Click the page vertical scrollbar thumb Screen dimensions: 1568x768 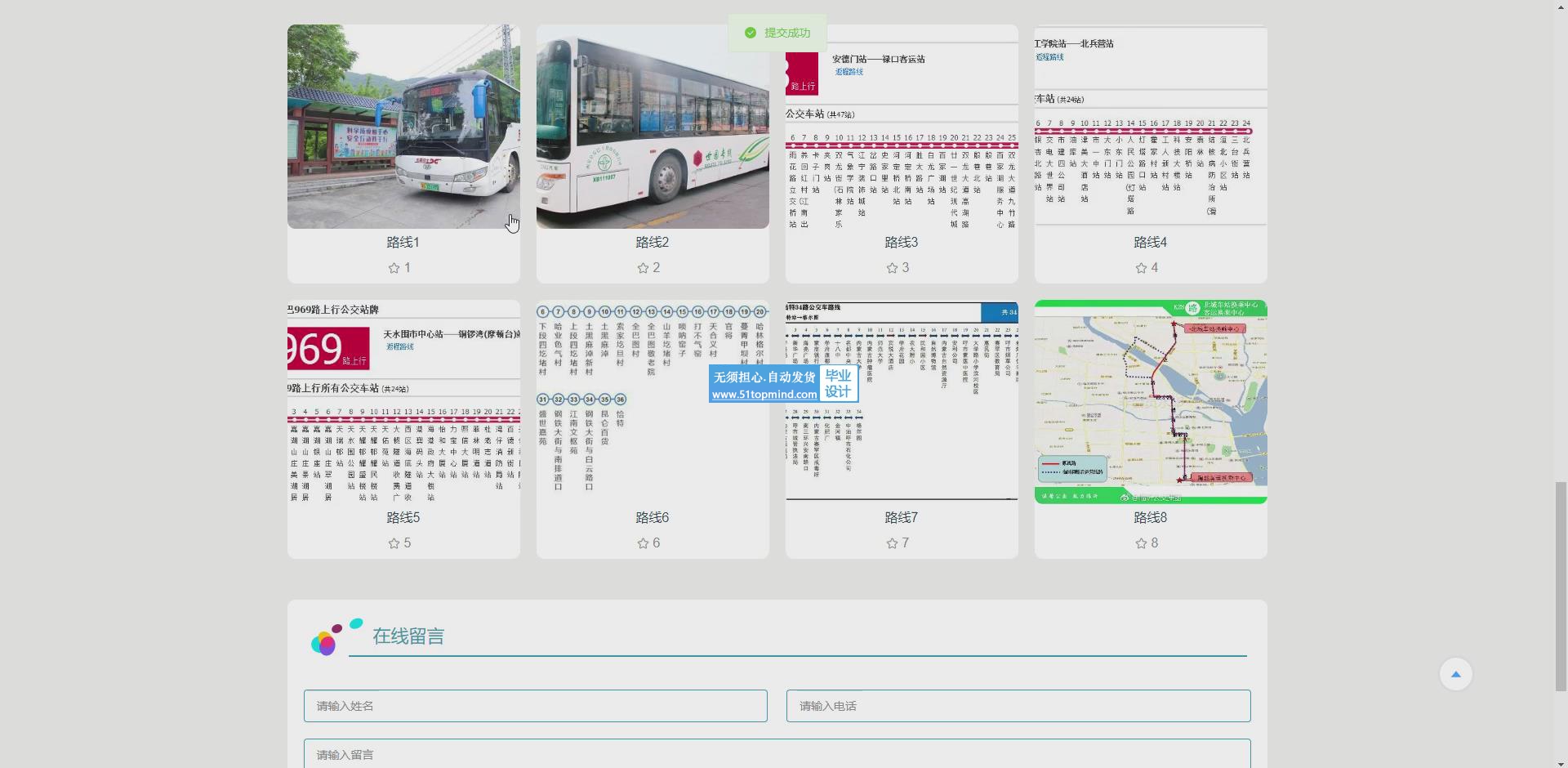[x=1561, y=586]
